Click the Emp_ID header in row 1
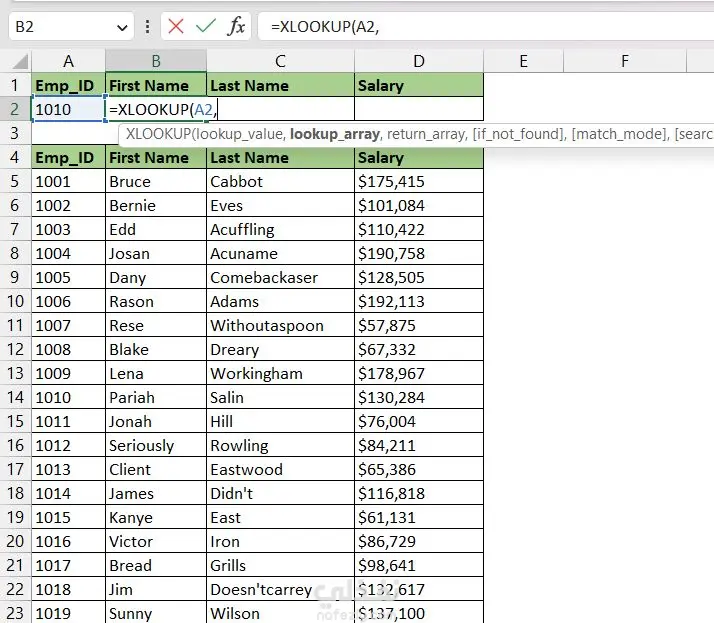Screen dimensions: 714x623 tap(68, 85)
